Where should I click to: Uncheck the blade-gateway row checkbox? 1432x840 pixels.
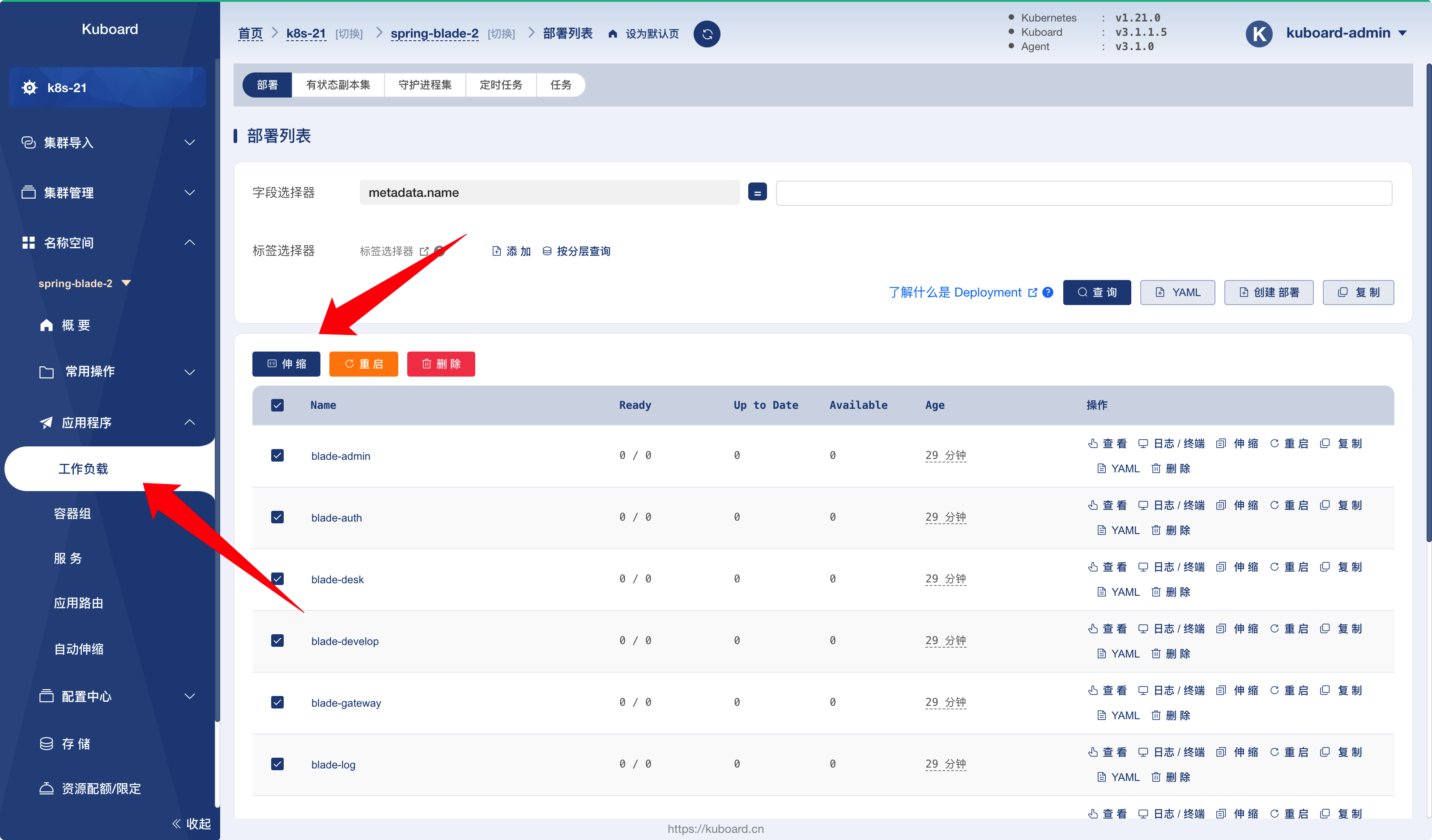(x=277, y=703)
